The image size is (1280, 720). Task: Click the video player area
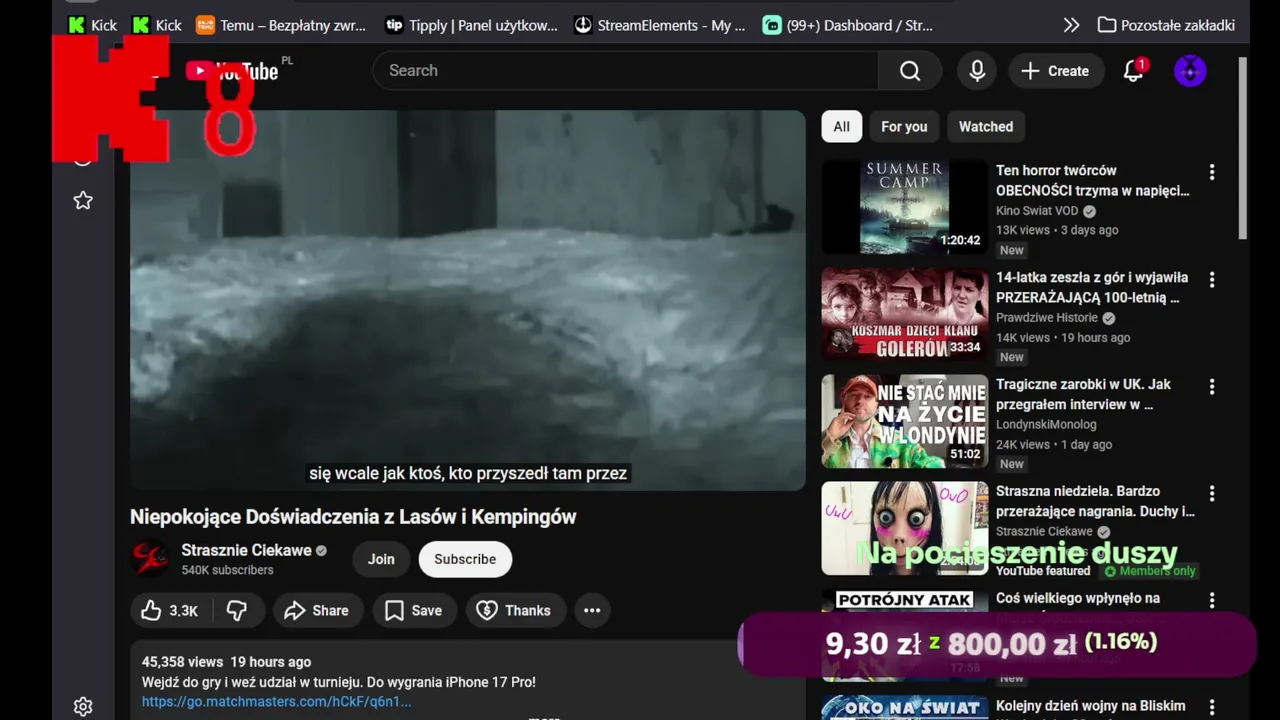(x=468, y=300)
